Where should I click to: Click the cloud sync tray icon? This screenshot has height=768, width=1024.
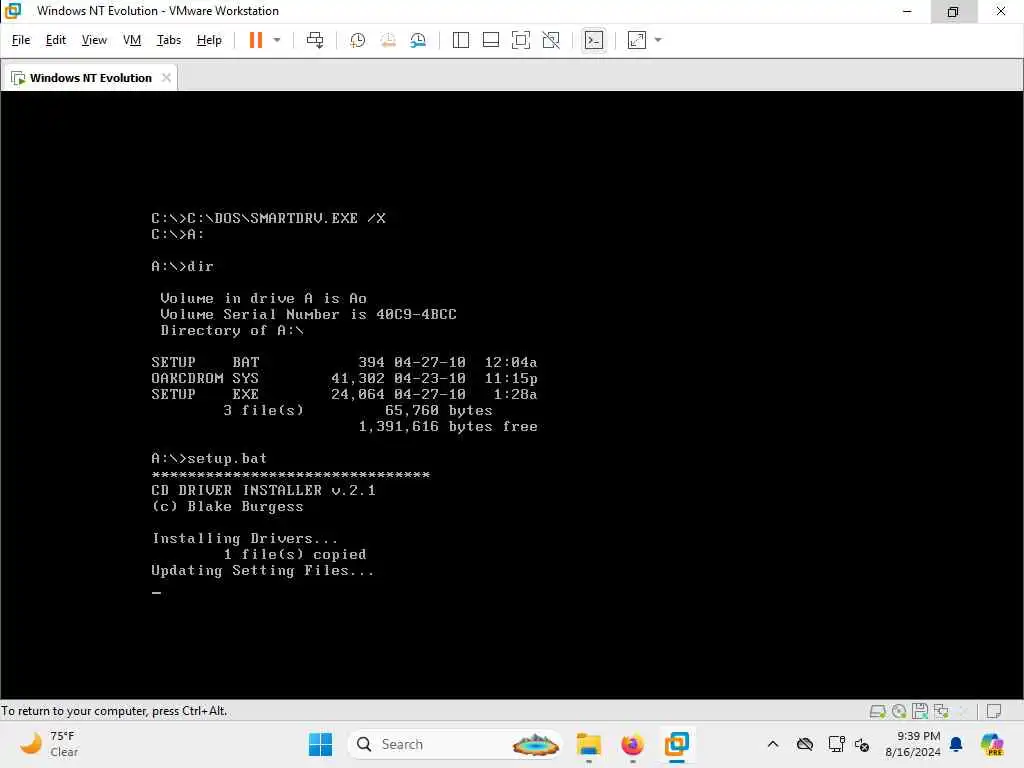click(805, 744)
